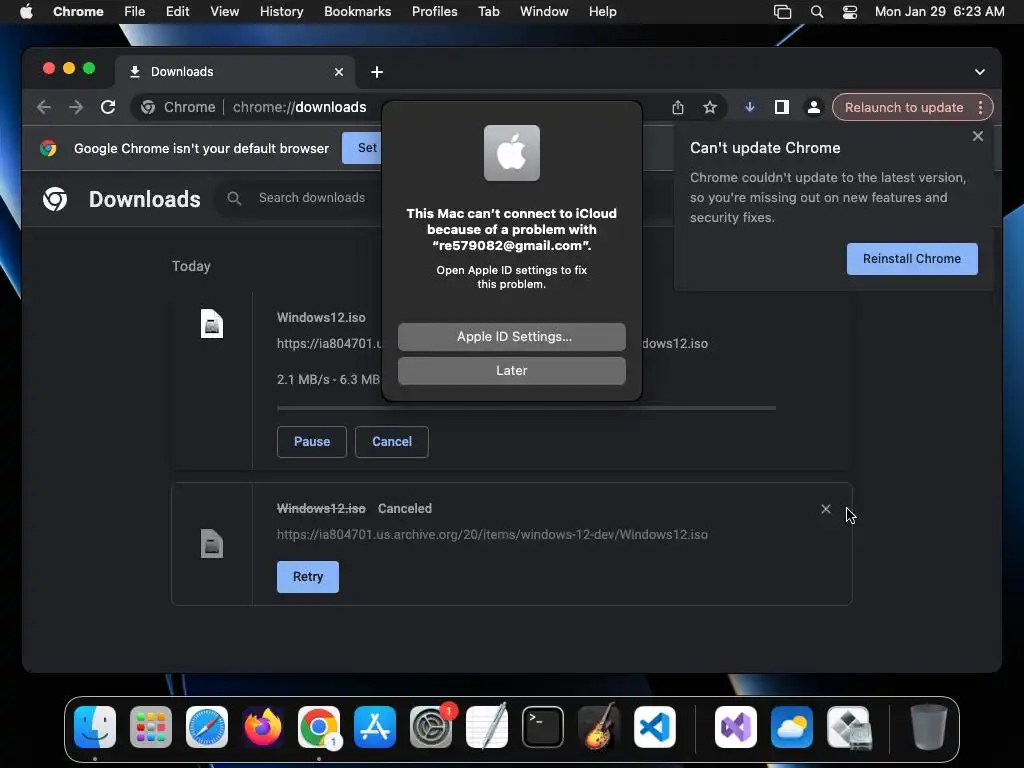Open Visual Studio Code from the Dock

(654, 727)
